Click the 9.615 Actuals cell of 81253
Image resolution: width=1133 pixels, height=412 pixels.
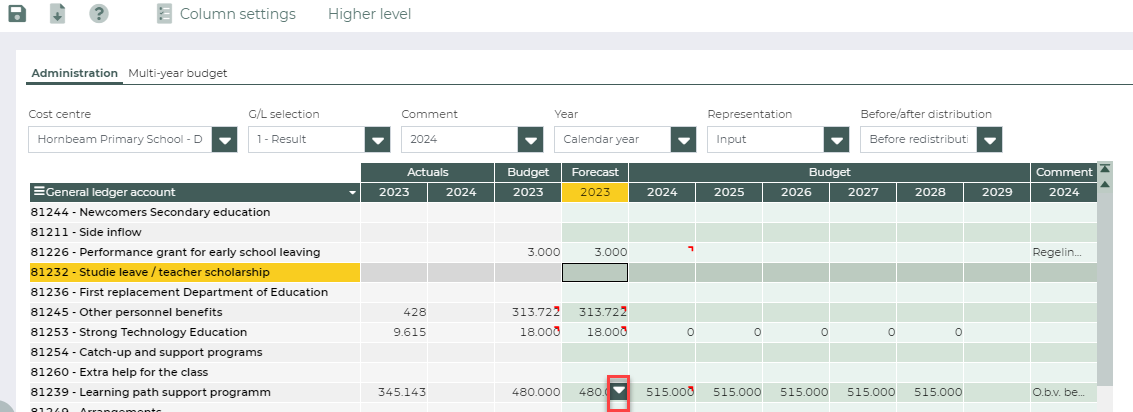click(394, 332)
